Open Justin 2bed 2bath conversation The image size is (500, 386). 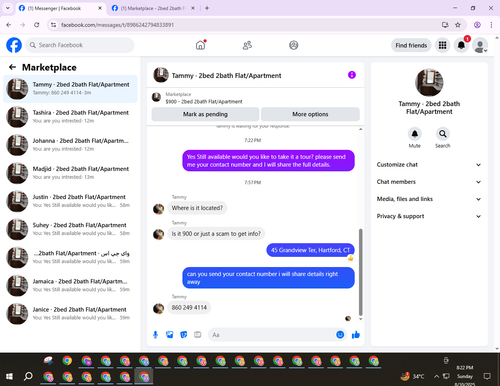(x=70, y=201)
